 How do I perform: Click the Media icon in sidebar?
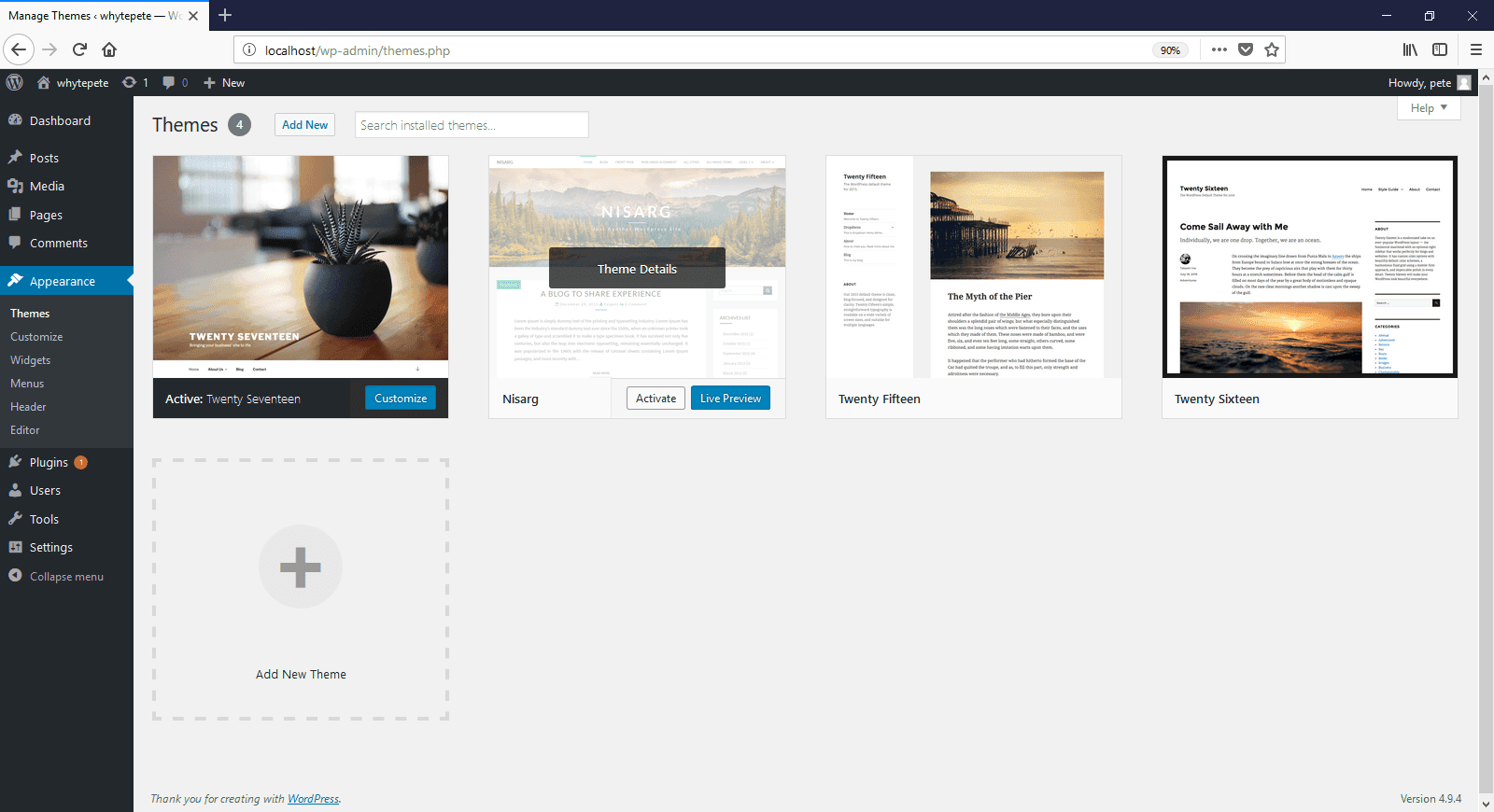click(x=15, y=186)
